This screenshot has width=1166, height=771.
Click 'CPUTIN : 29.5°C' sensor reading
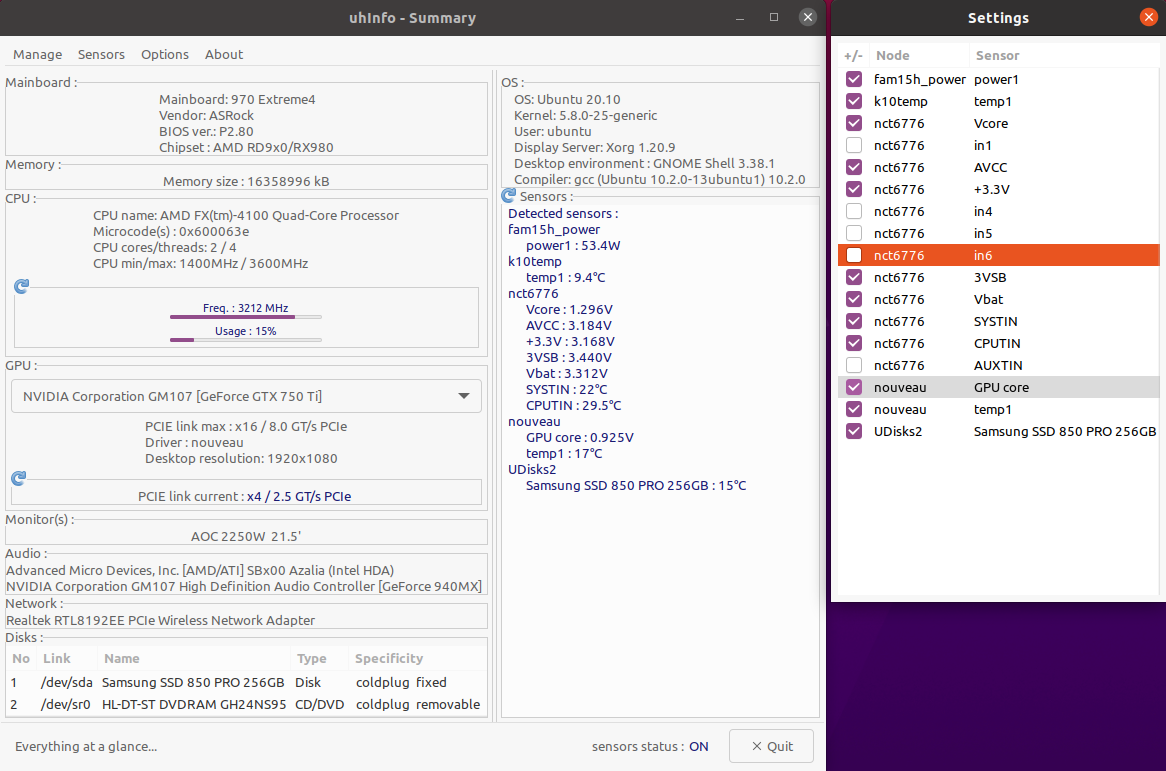point(573,405)
